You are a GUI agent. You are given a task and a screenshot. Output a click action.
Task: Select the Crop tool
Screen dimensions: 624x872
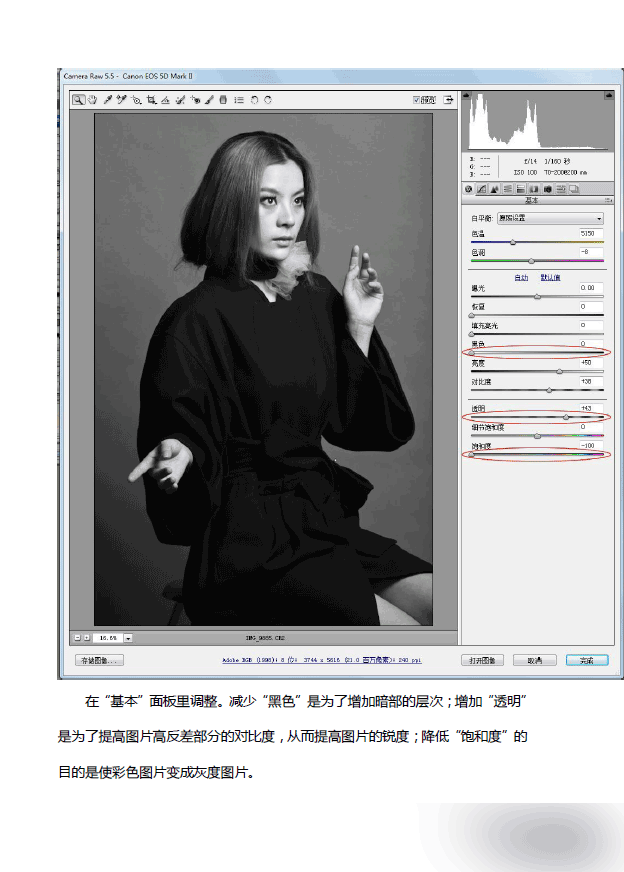pyautogui.click(x=151, y=100)
